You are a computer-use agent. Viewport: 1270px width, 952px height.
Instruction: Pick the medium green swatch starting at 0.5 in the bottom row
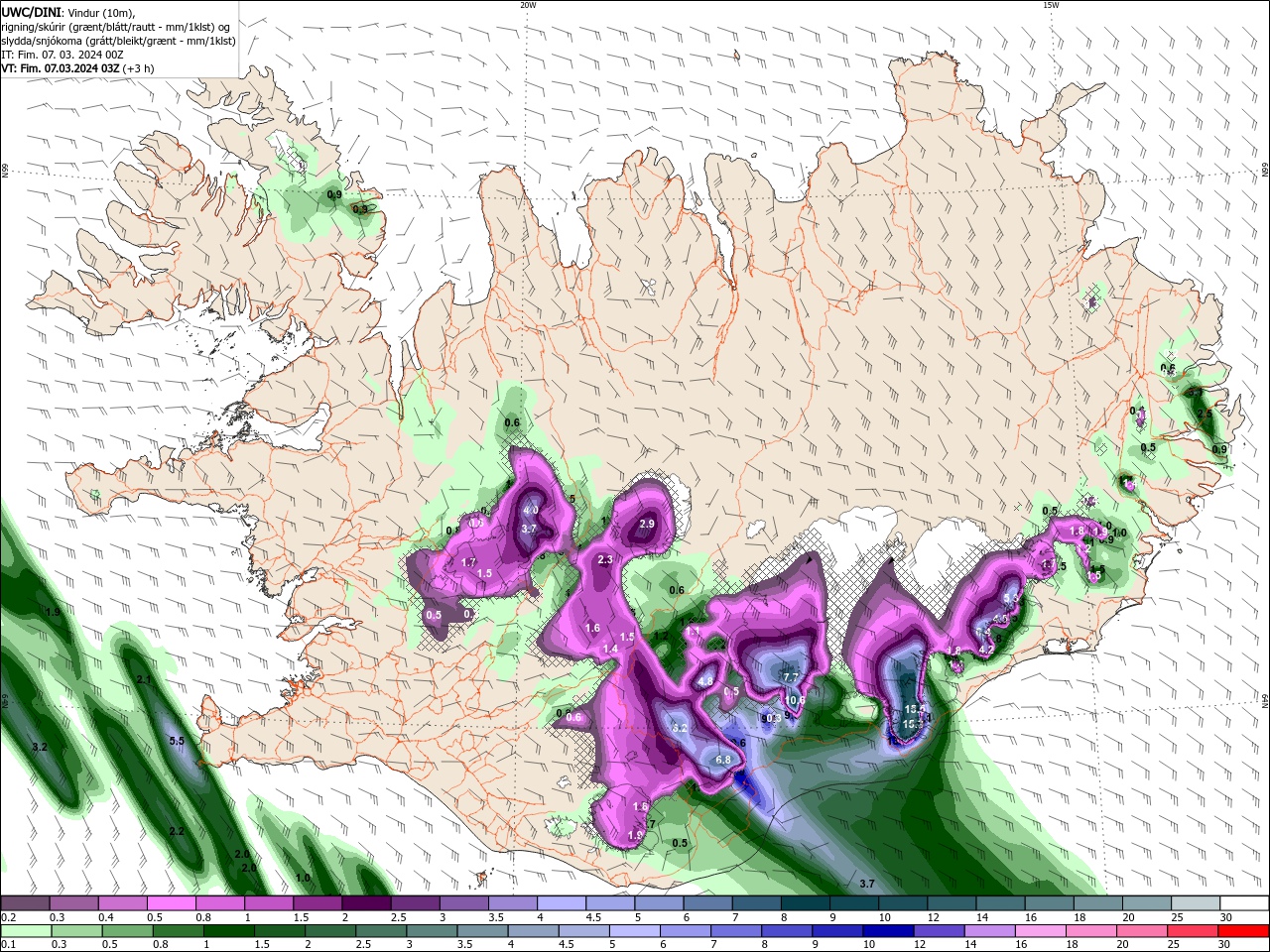pyautogui.click(x=127, y=931)
